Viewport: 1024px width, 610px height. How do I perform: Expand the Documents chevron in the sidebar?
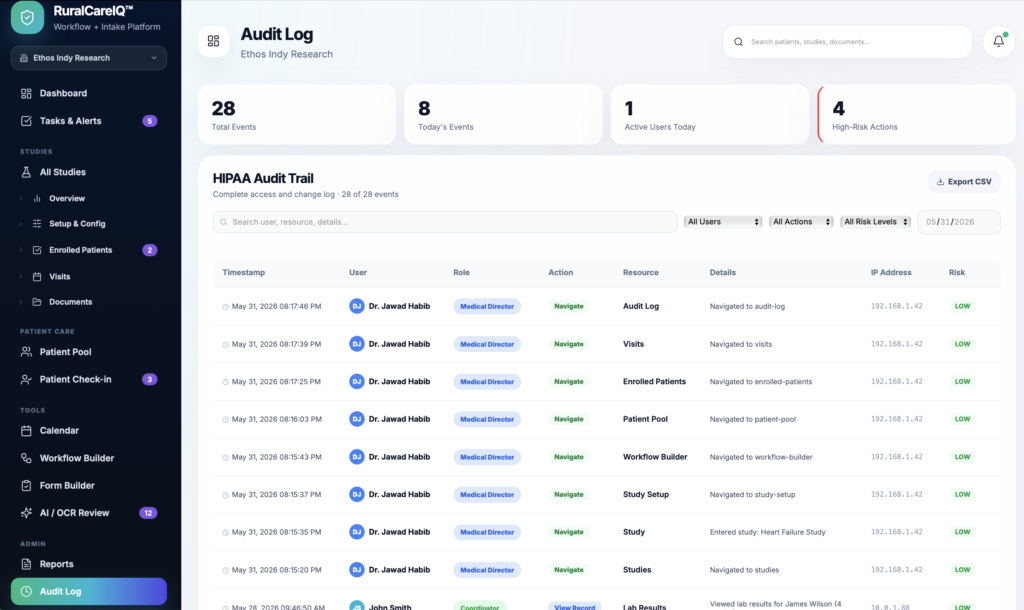21,302
